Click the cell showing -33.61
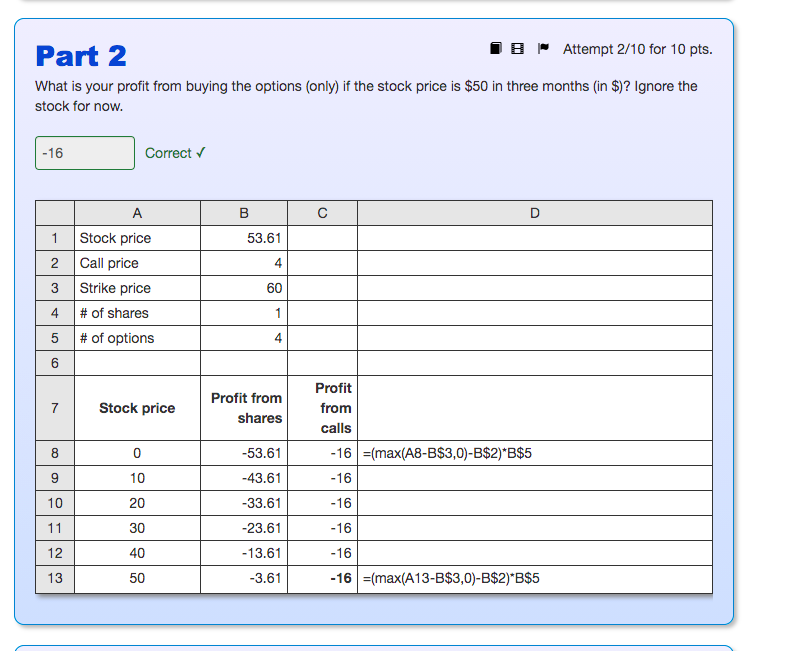This screenshot has height=651, width=807. pos(244,503)
